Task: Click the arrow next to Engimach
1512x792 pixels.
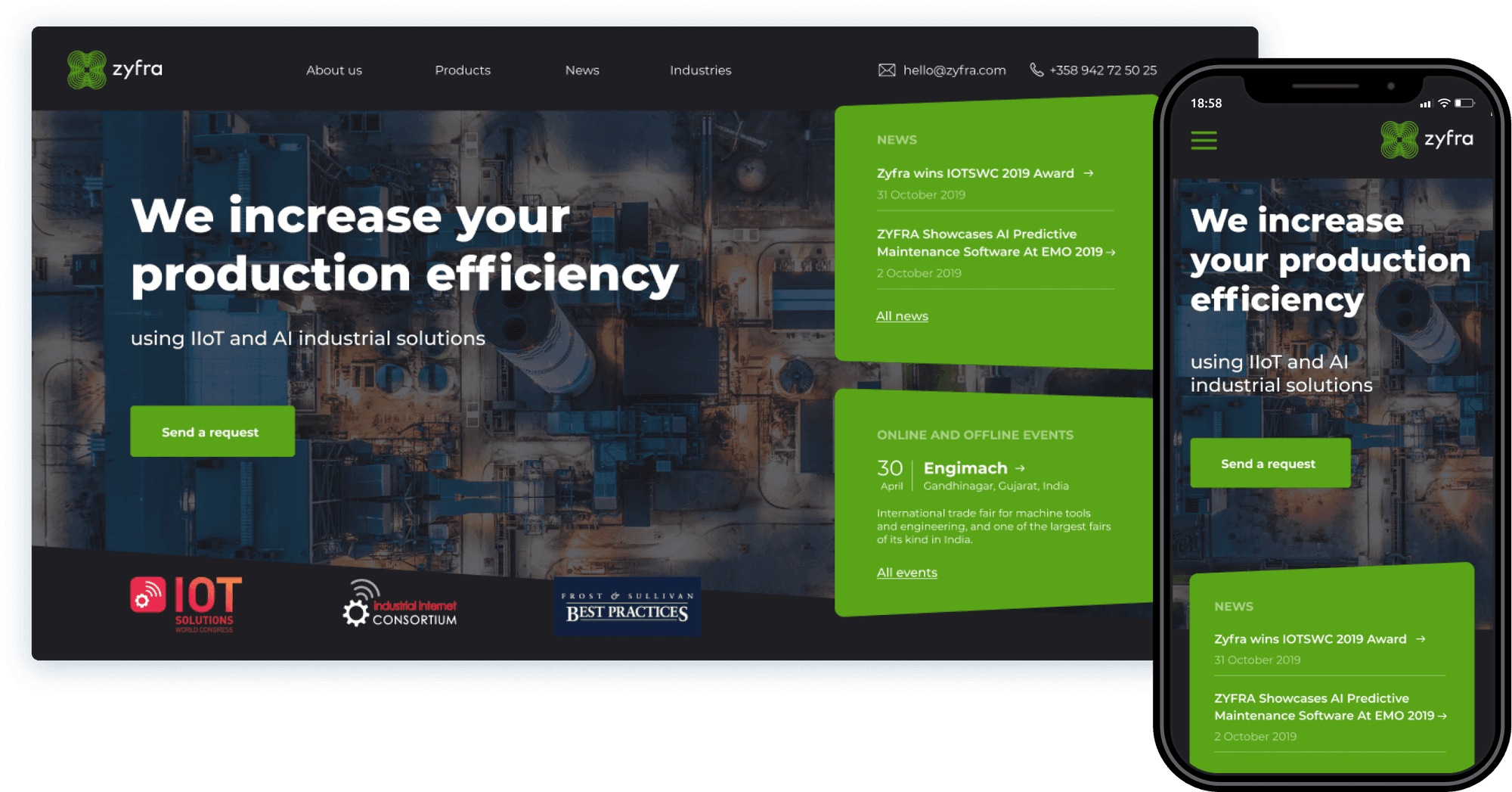Action: click(1020, 468)
